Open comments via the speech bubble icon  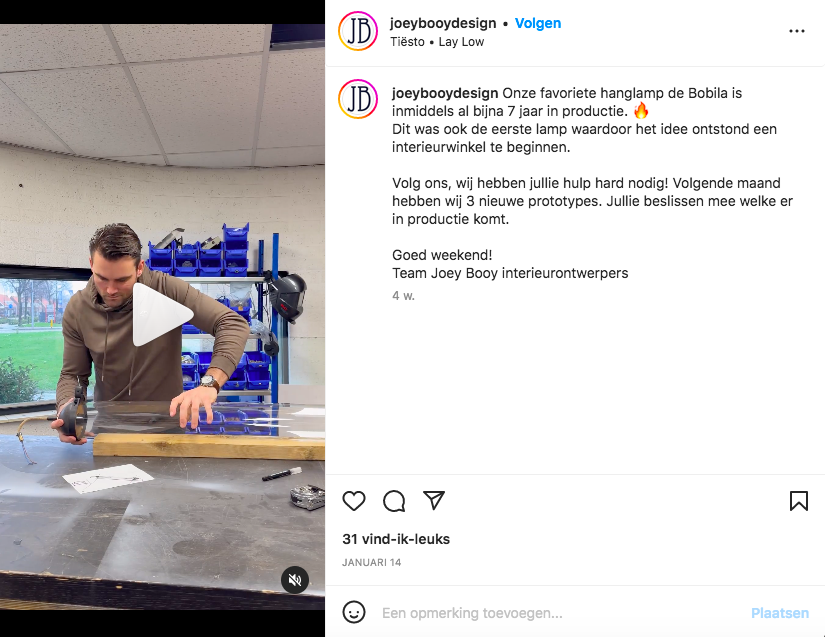pos(394,501)
